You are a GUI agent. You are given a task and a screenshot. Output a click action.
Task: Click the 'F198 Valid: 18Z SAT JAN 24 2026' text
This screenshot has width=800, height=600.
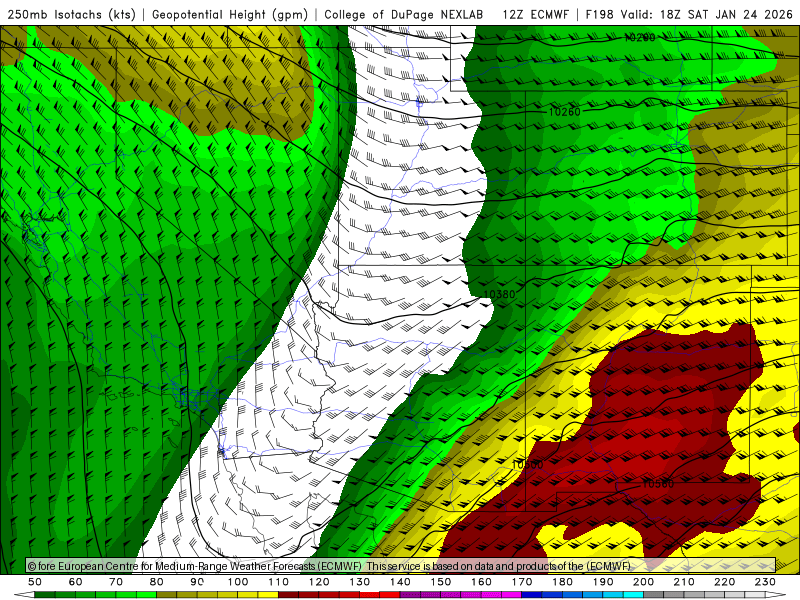(689, 14)
